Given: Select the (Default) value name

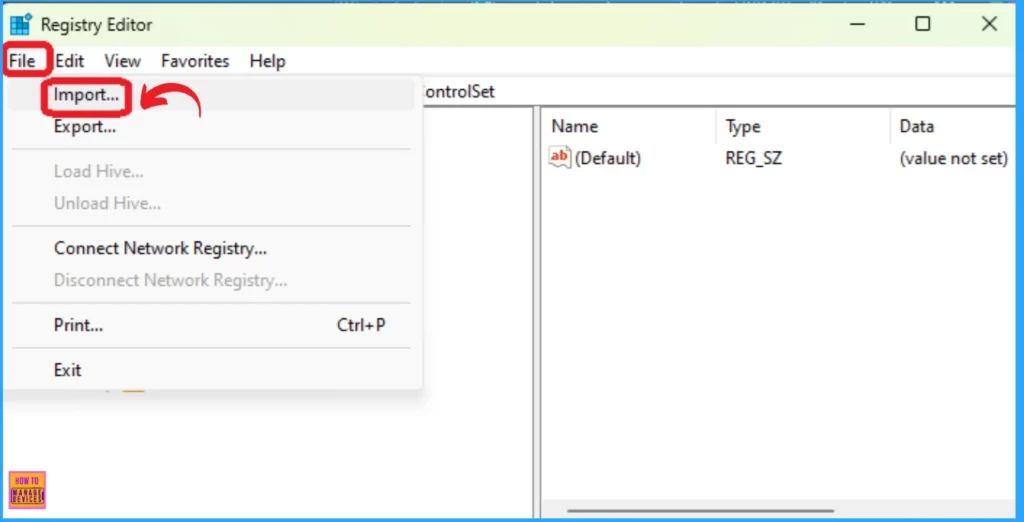Looking at the screenshot, I should click(x=608, y=158).
